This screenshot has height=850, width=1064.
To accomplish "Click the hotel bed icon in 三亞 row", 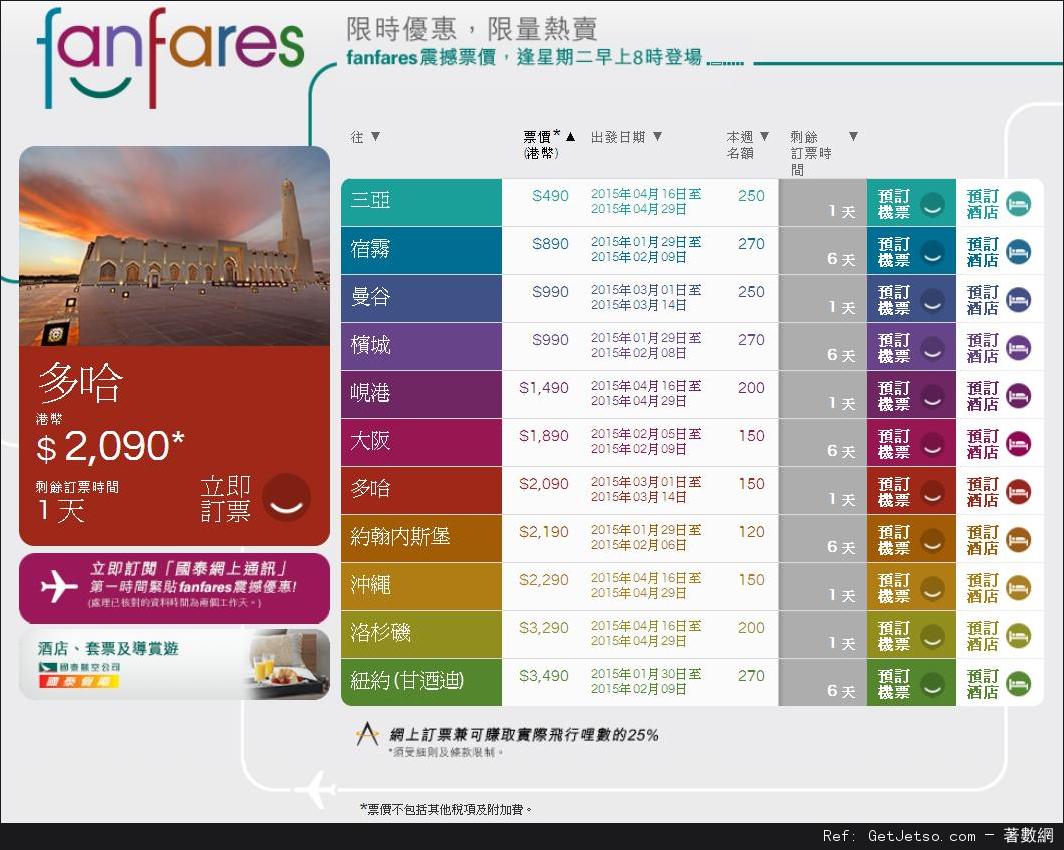I will click(x=1018, y=204).
